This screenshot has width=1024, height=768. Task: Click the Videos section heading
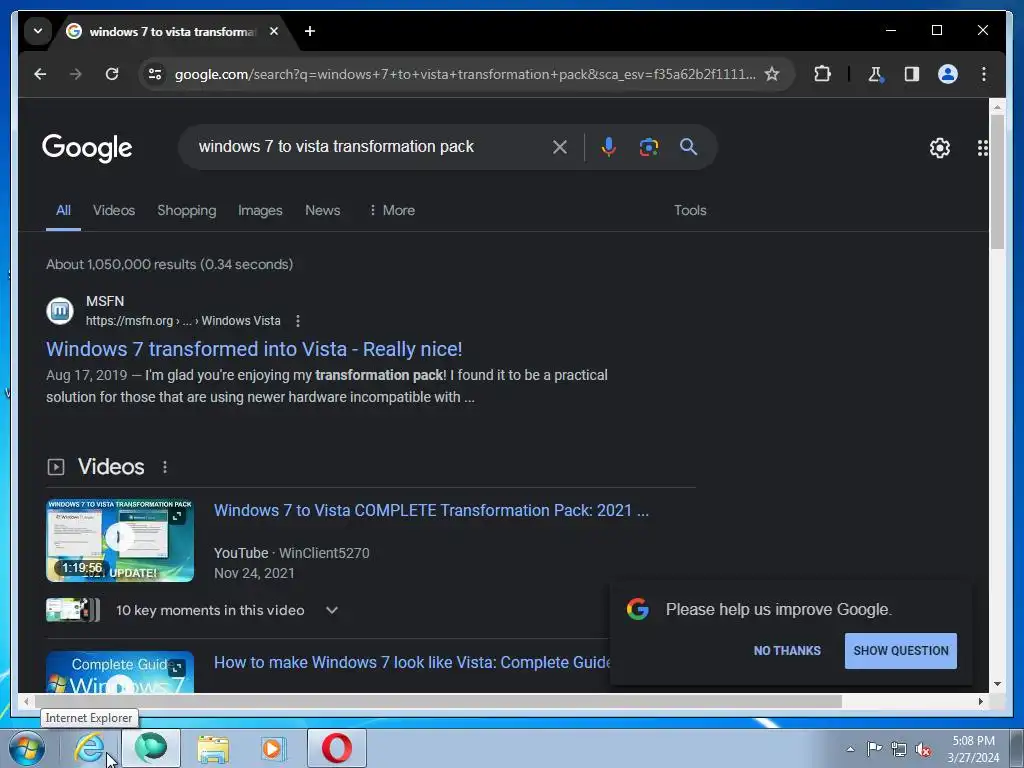111,467
